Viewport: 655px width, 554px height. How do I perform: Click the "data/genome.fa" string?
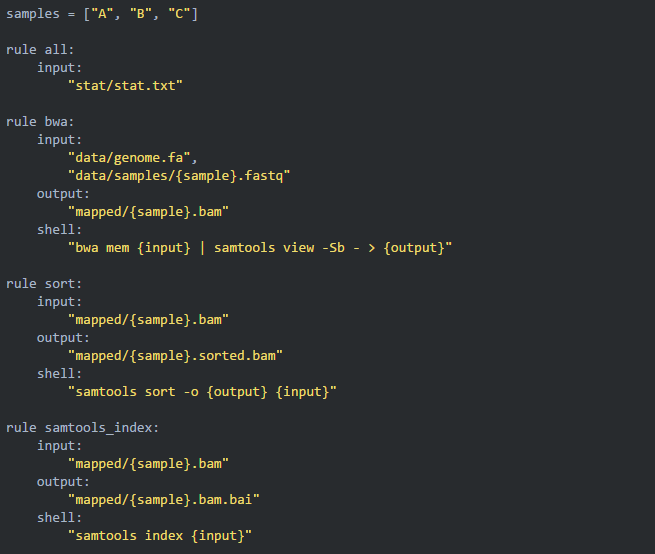[133, 158]
